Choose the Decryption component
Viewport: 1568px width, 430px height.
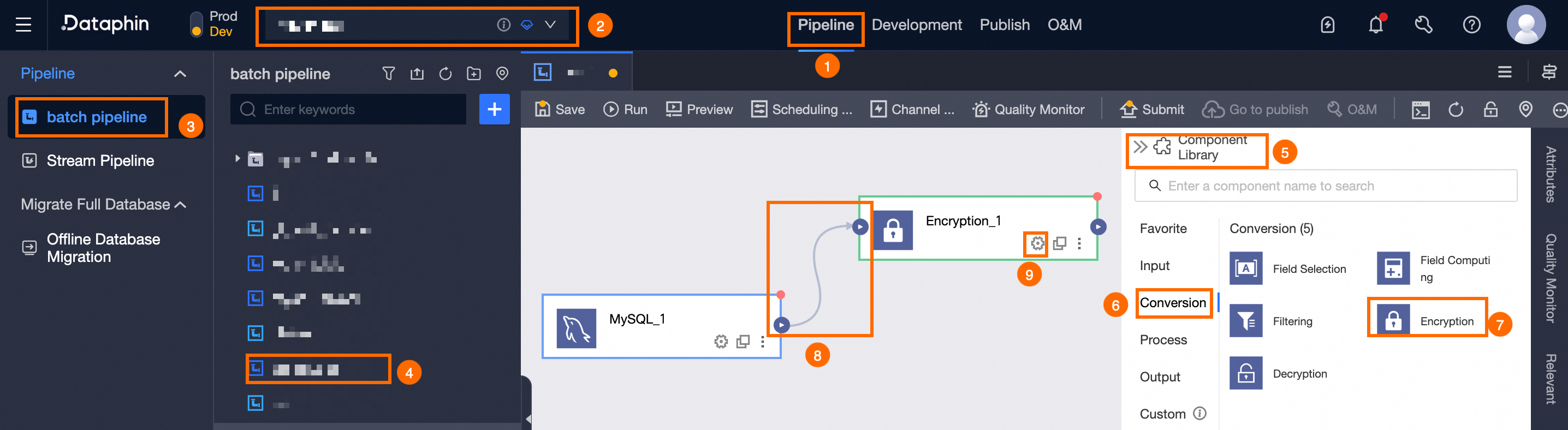coord(1278,373)
